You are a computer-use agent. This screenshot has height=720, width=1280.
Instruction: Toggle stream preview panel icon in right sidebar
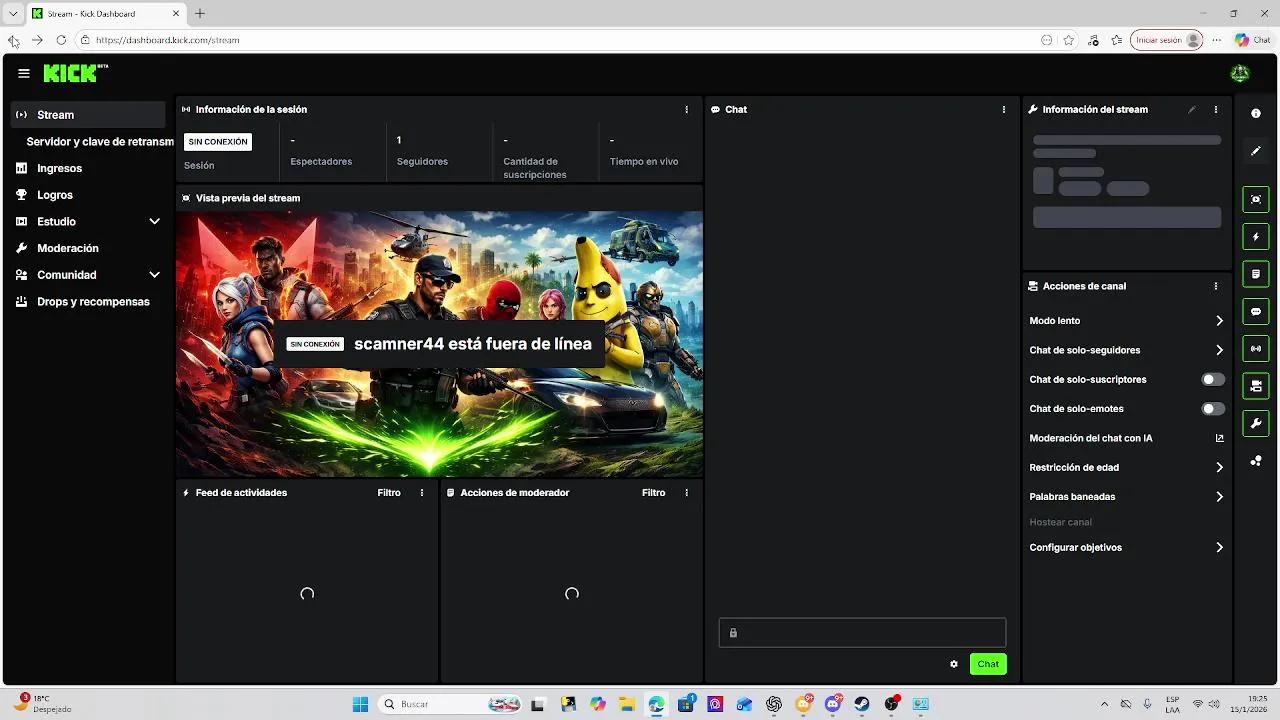click(x=1256, y=199)
